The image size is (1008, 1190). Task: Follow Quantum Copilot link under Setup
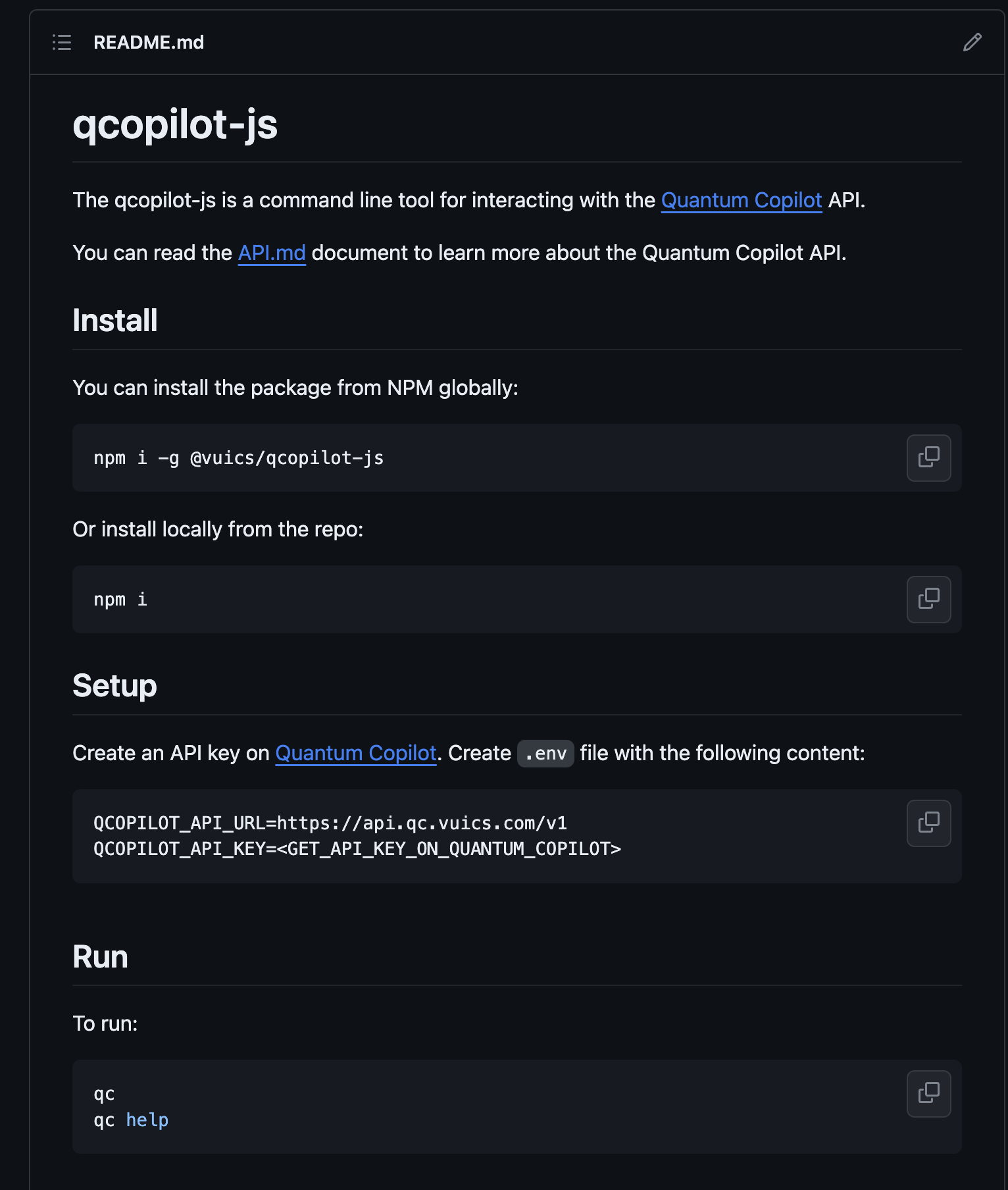pyautogui.click(x=356, y=753)
